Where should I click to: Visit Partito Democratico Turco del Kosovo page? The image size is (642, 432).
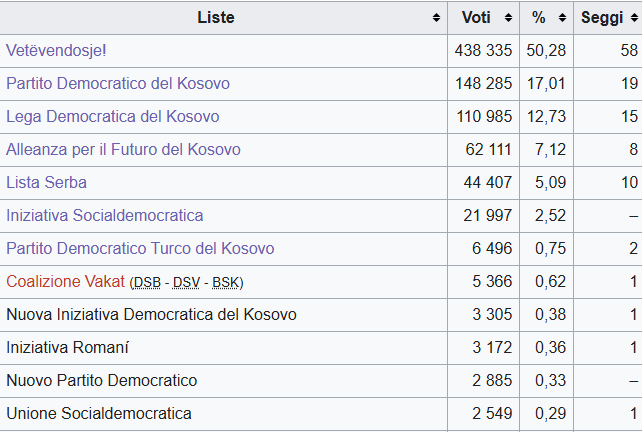coord(140,248)
